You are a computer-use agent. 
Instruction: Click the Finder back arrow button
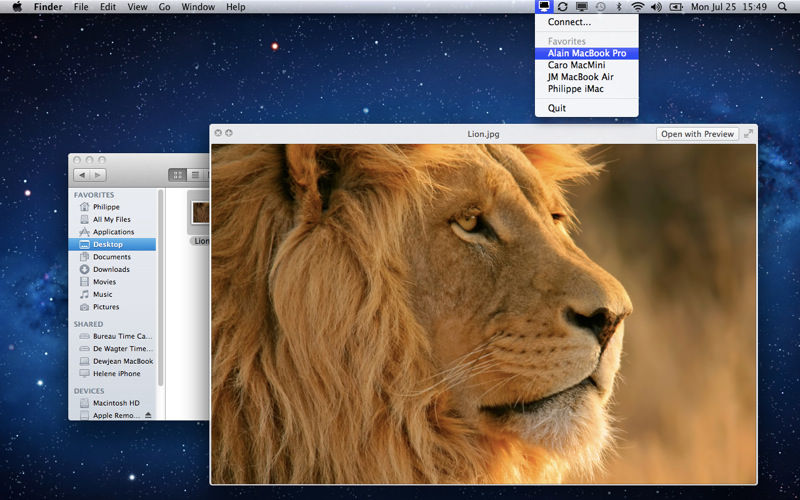coord(82,175)
